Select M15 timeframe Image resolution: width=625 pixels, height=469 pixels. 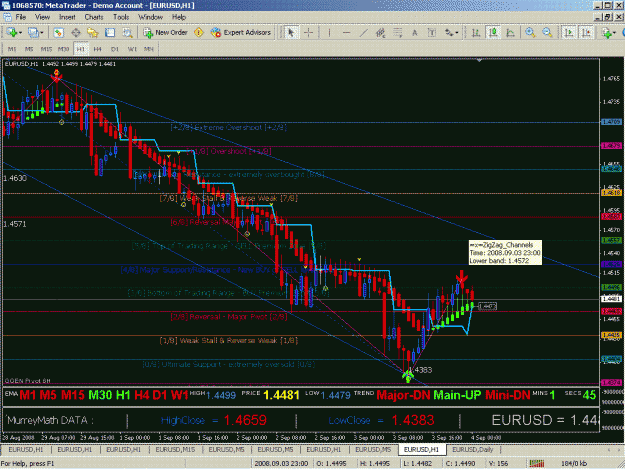point(46,49)
